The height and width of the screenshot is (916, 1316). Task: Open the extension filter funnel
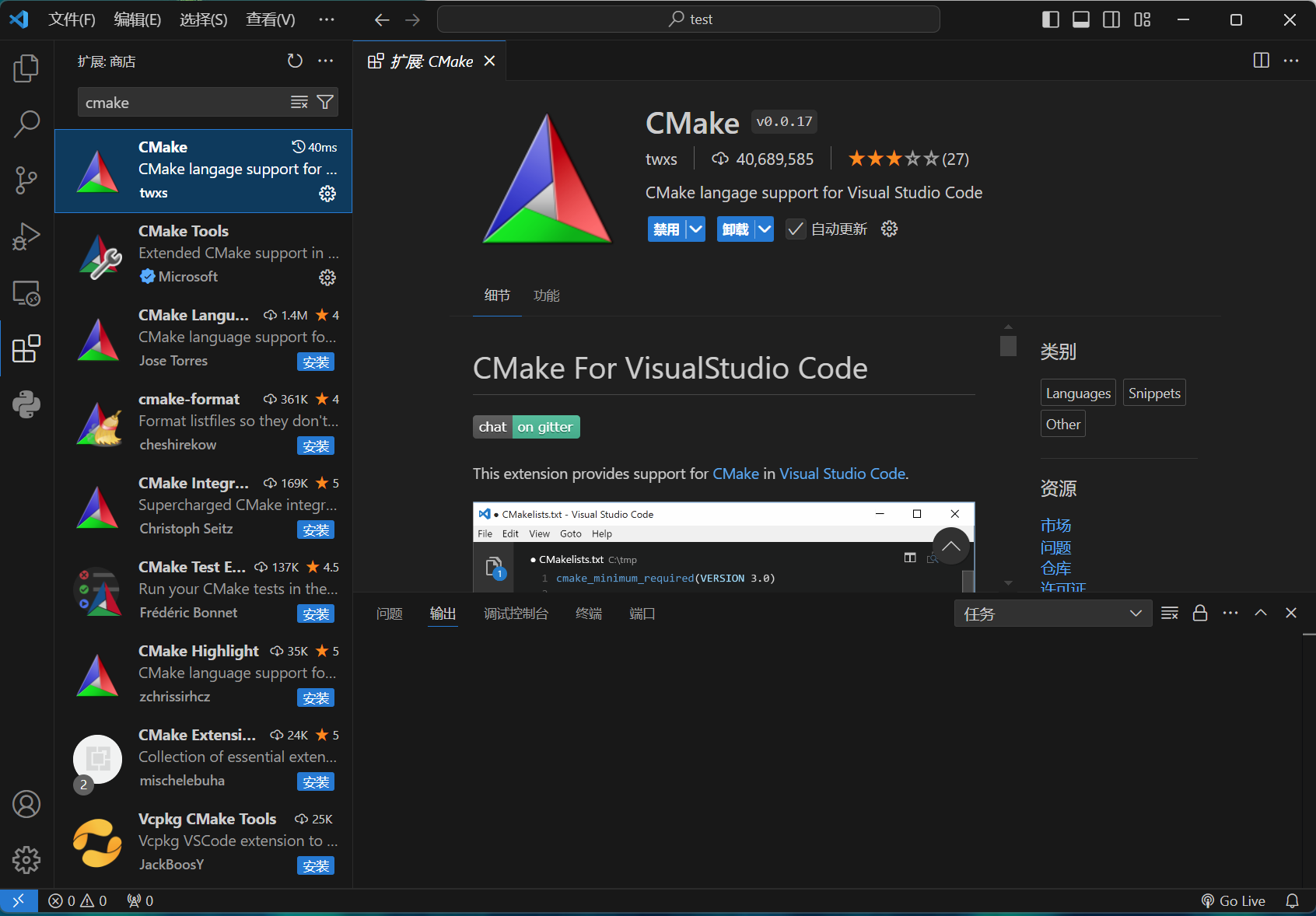tap(326, 103)
